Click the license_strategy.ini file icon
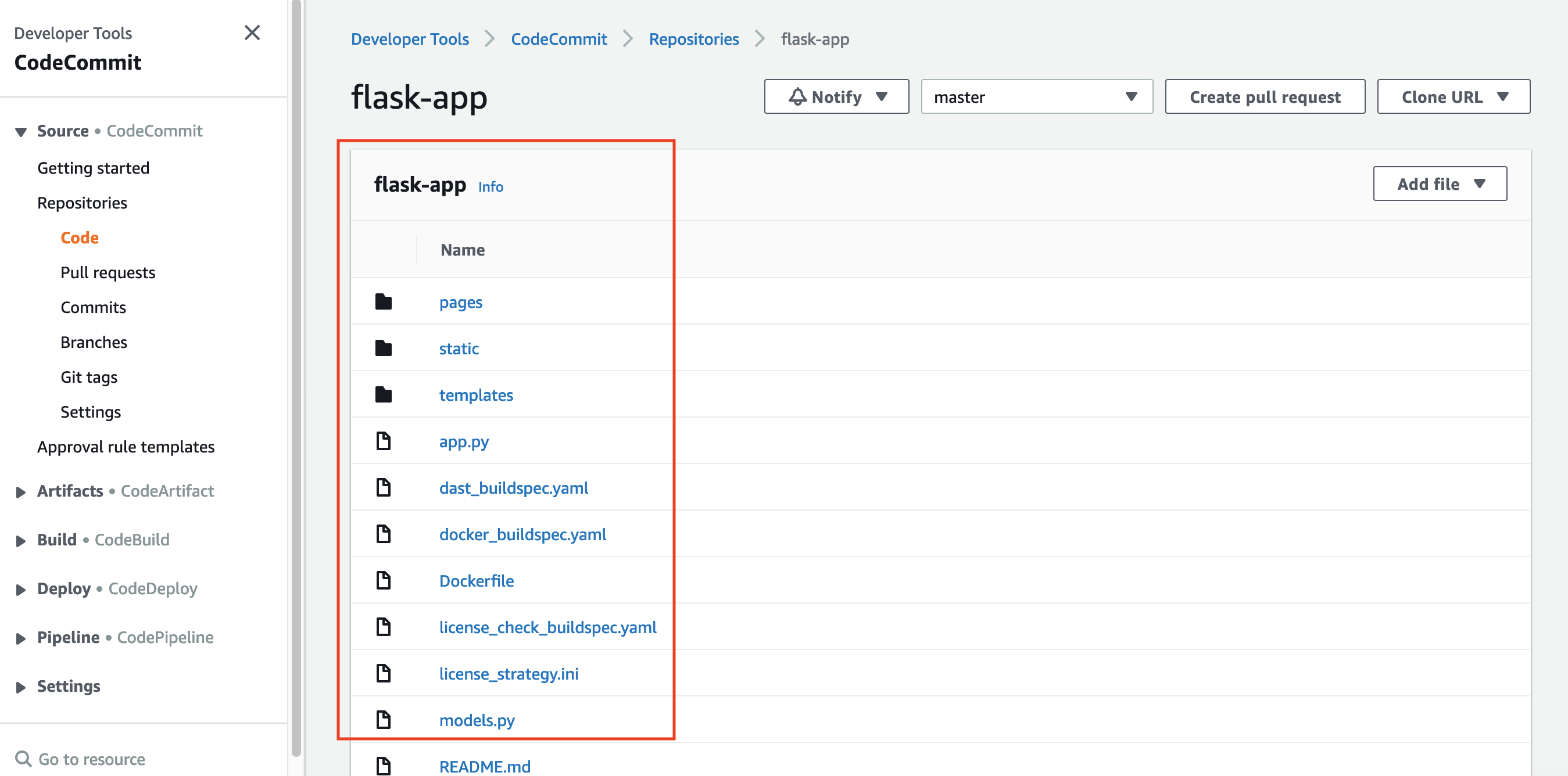This screenshot has width=1568, height=776. (x=384, y=673)
